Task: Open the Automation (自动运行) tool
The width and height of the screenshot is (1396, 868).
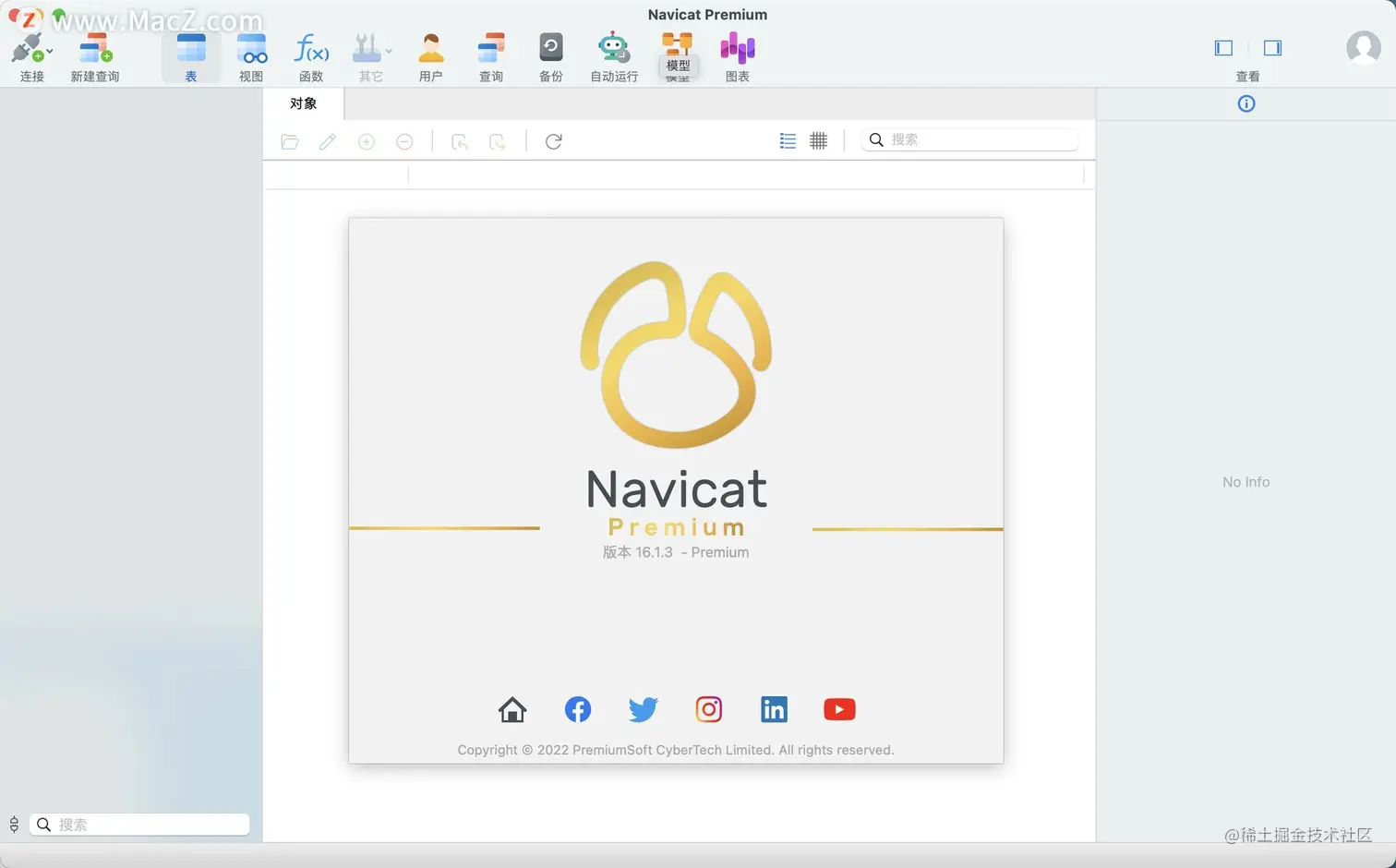Action: tap(614, 57)
